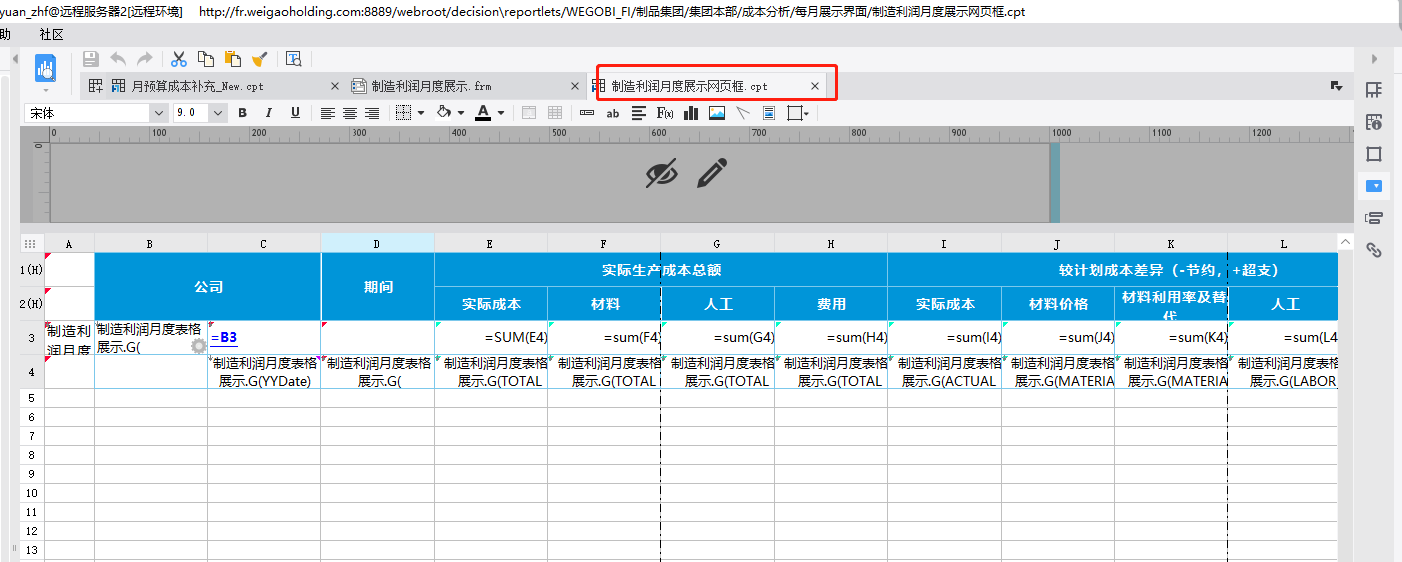Click the merge cells icon

(x=530, y=113)
